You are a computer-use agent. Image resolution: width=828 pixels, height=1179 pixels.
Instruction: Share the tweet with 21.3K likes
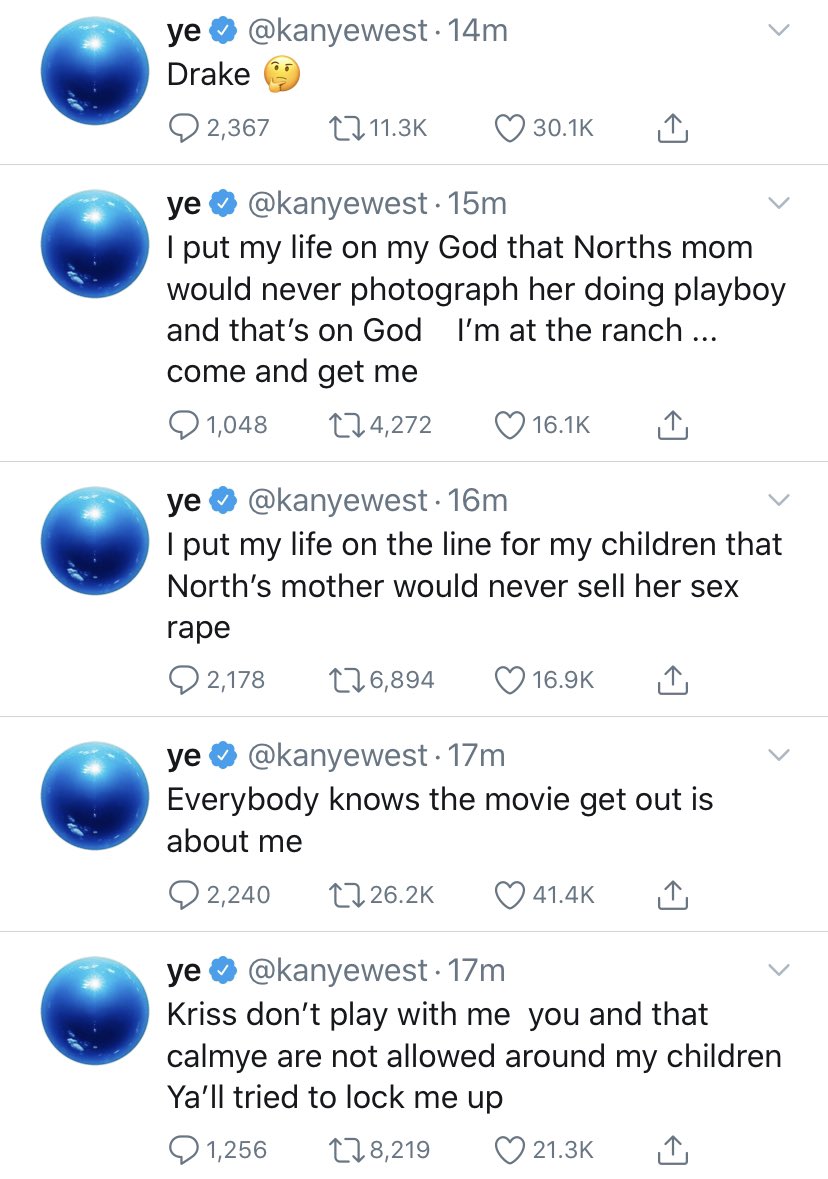673,1150
